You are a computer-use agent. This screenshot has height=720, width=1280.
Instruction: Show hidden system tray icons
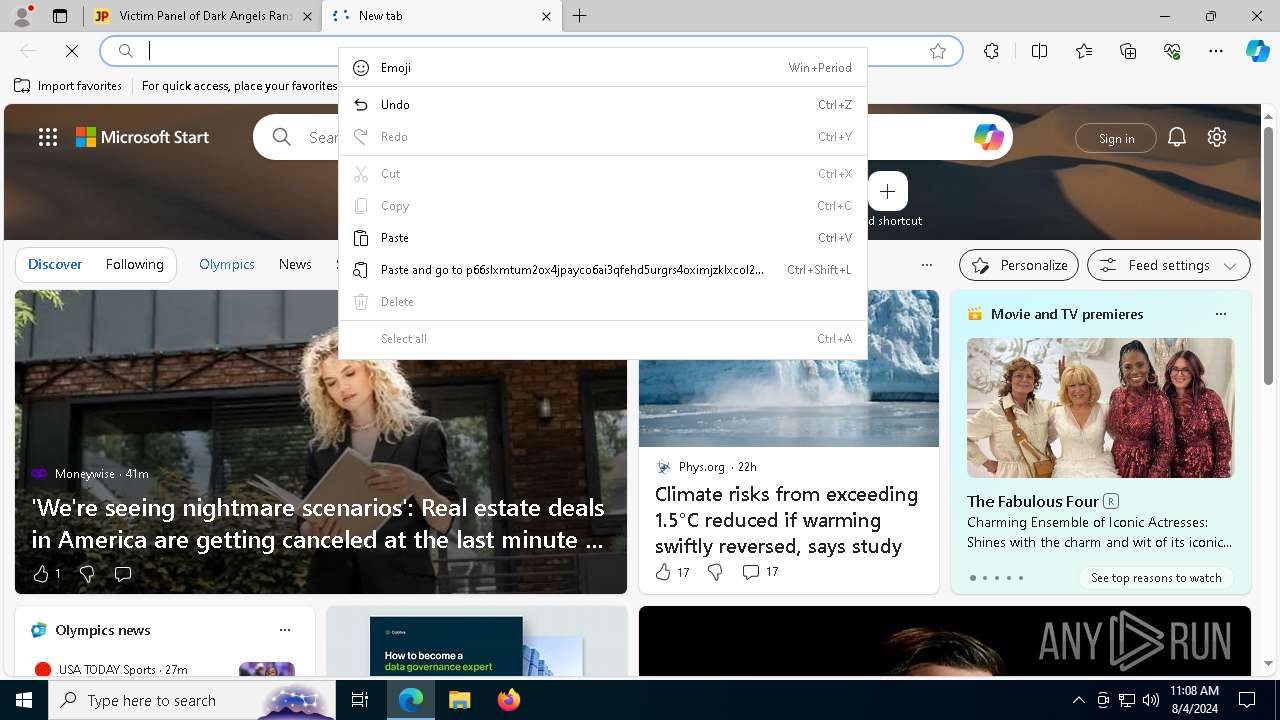coord(1078,700)
